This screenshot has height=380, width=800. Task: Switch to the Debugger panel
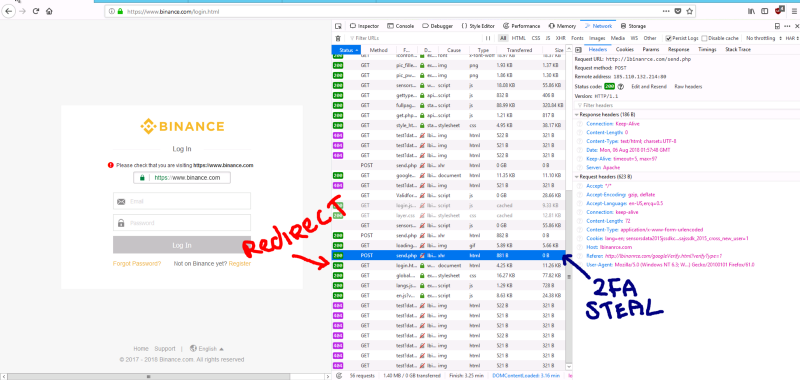[x=437, y=26]
